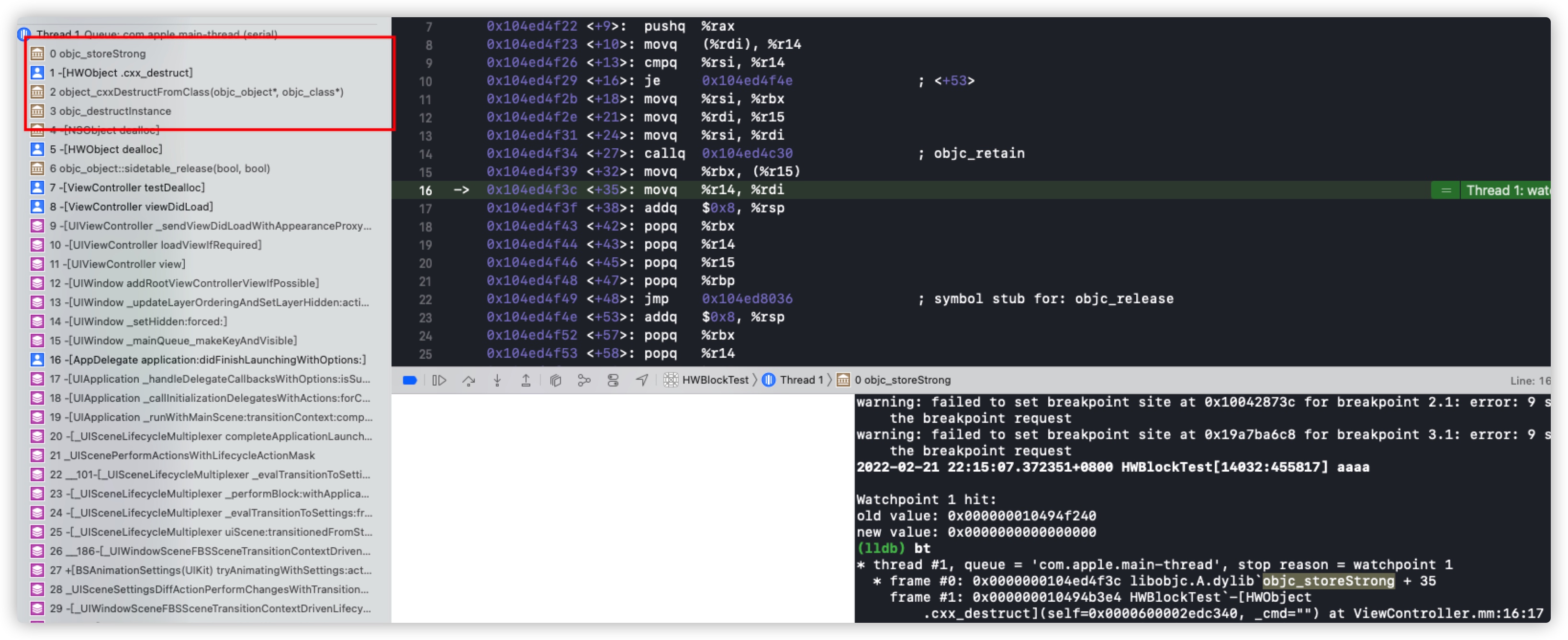This screenshot has width=1568, height=640.
Task: Click the step into icon
Action: pos(497,380)
